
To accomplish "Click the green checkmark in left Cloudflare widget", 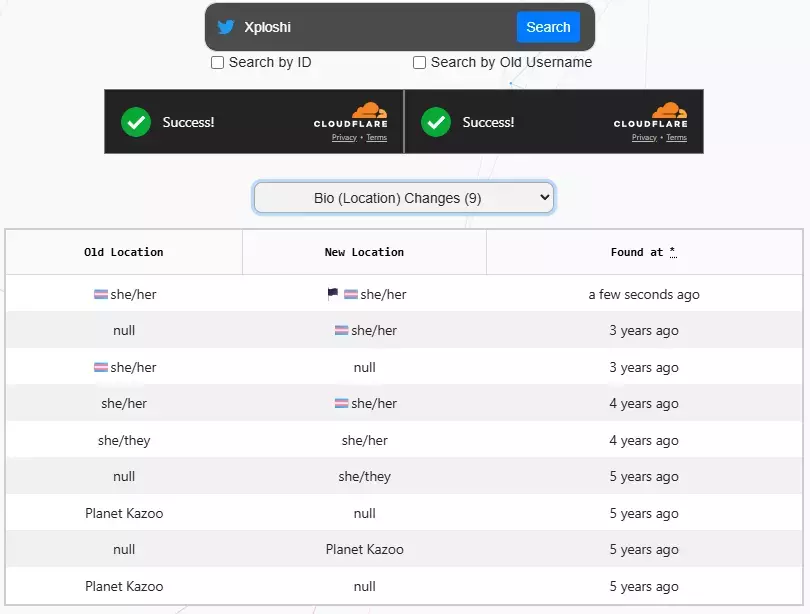I will (x=136, y=122).
